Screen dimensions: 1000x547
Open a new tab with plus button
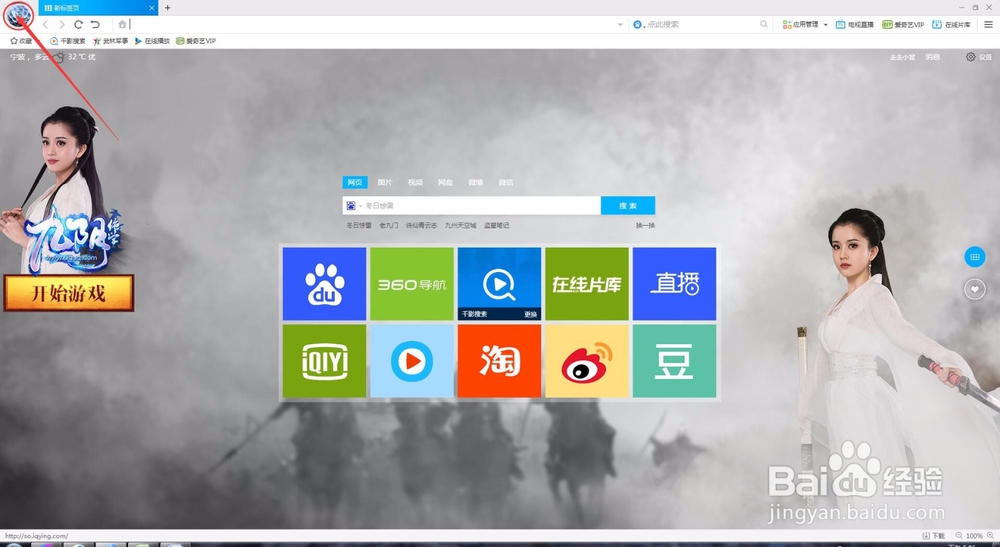coord(168,8)
